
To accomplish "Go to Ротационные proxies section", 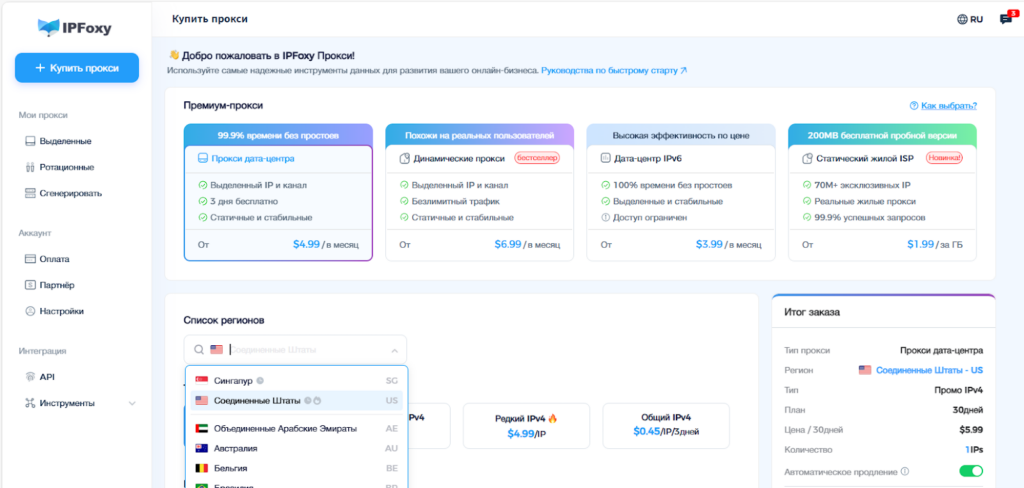I will (66, 167).
